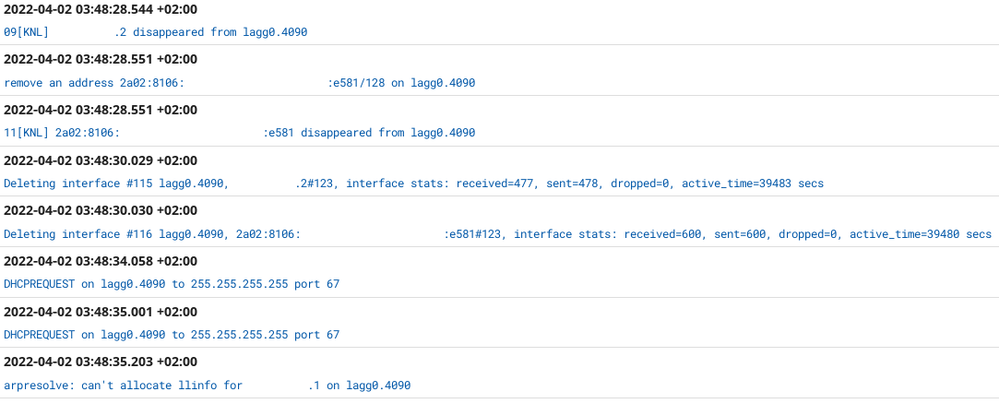
Task: Open the 'remove an address' log message
Action: 239,83
